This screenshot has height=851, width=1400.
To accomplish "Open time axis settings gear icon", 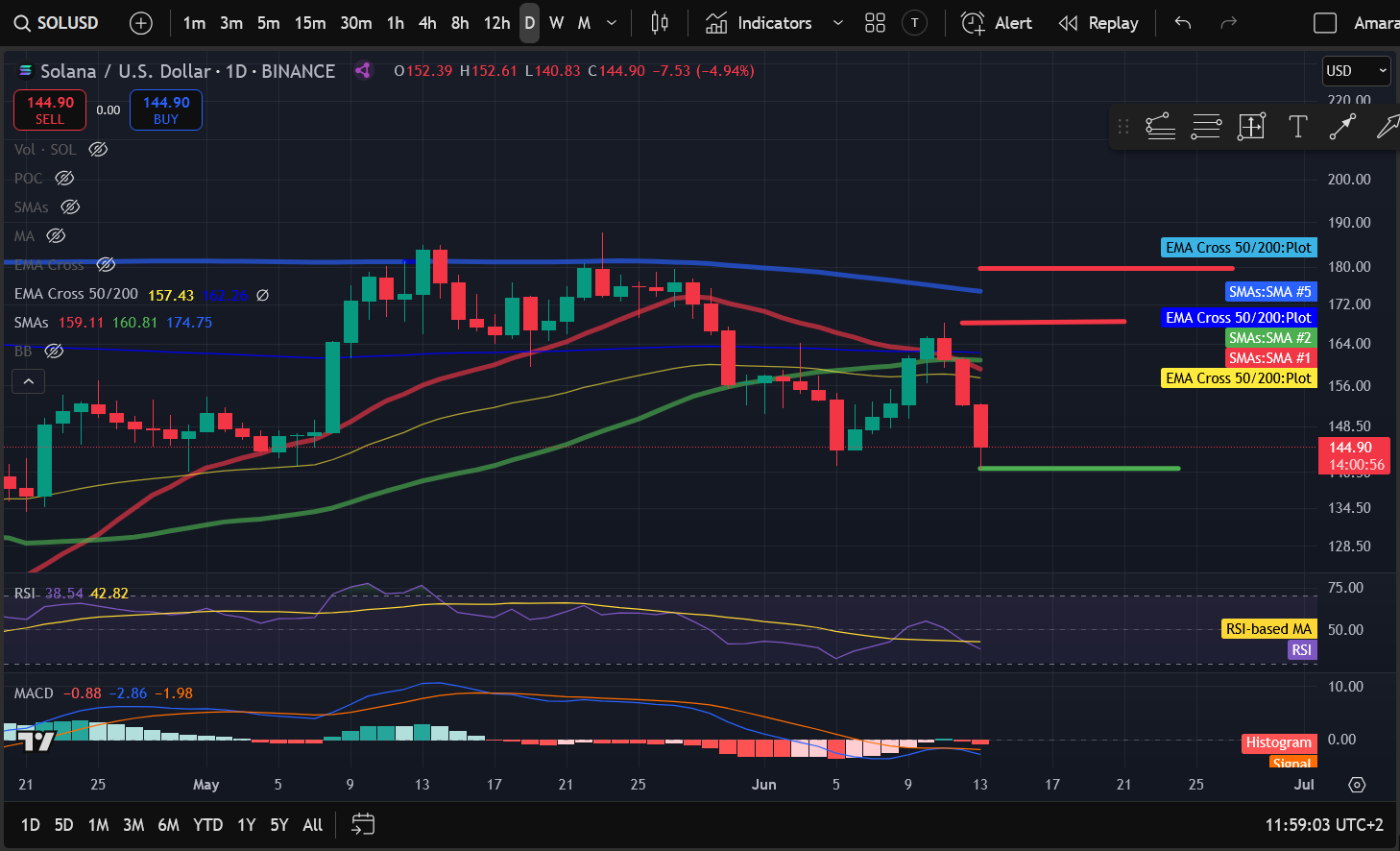I will coord(1357,785).
